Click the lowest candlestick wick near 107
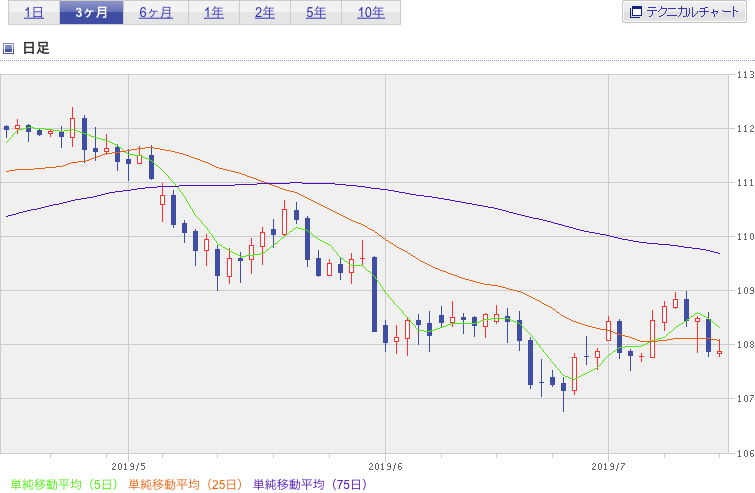The height and width of the screenshot is (493, 755). pos(563,392)
